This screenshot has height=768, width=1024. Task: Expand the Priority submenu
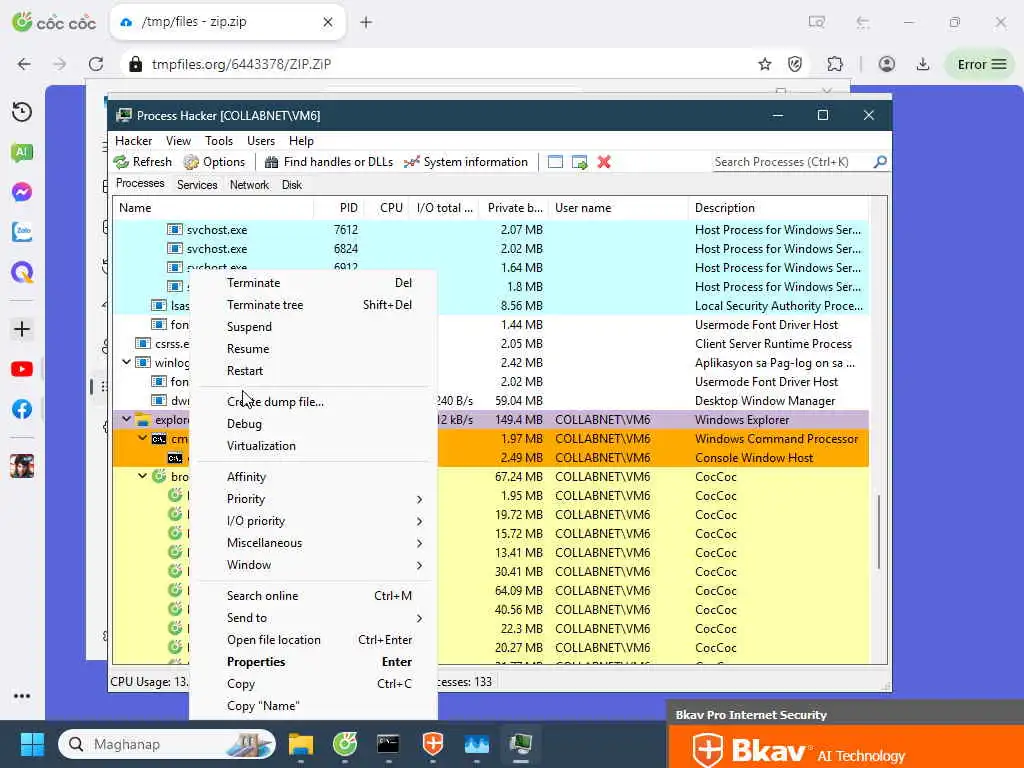[313, 499]
